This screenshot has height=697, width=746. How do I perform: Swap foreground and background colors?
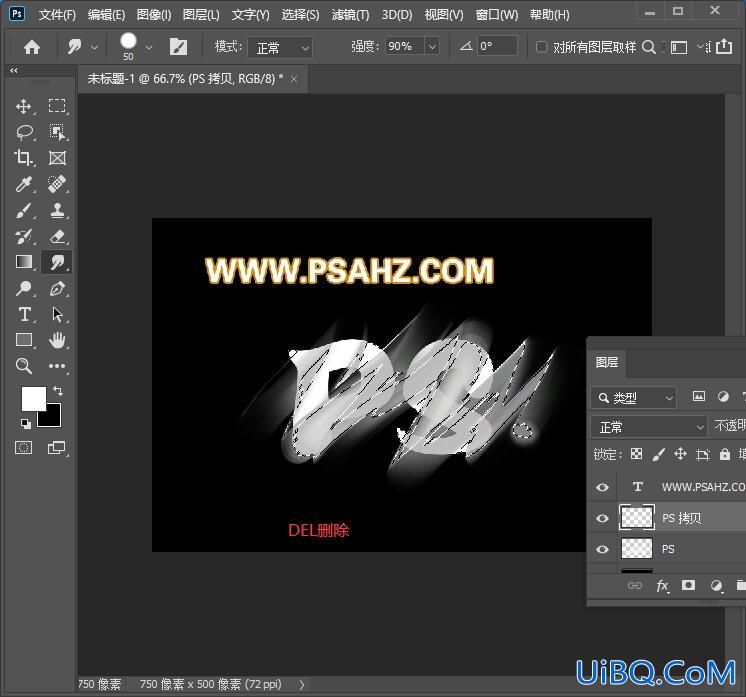coord(58,391)
